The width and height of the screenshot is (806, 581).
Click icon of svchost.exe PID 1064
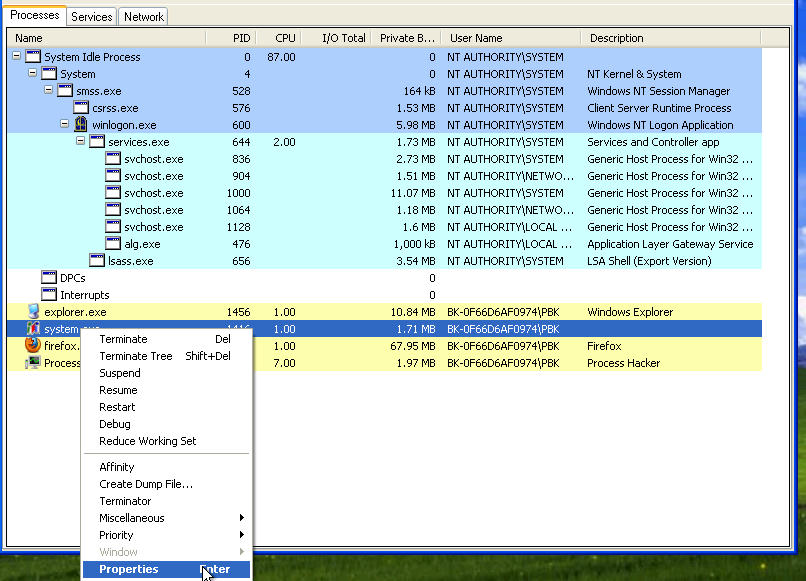click(113, 209)
